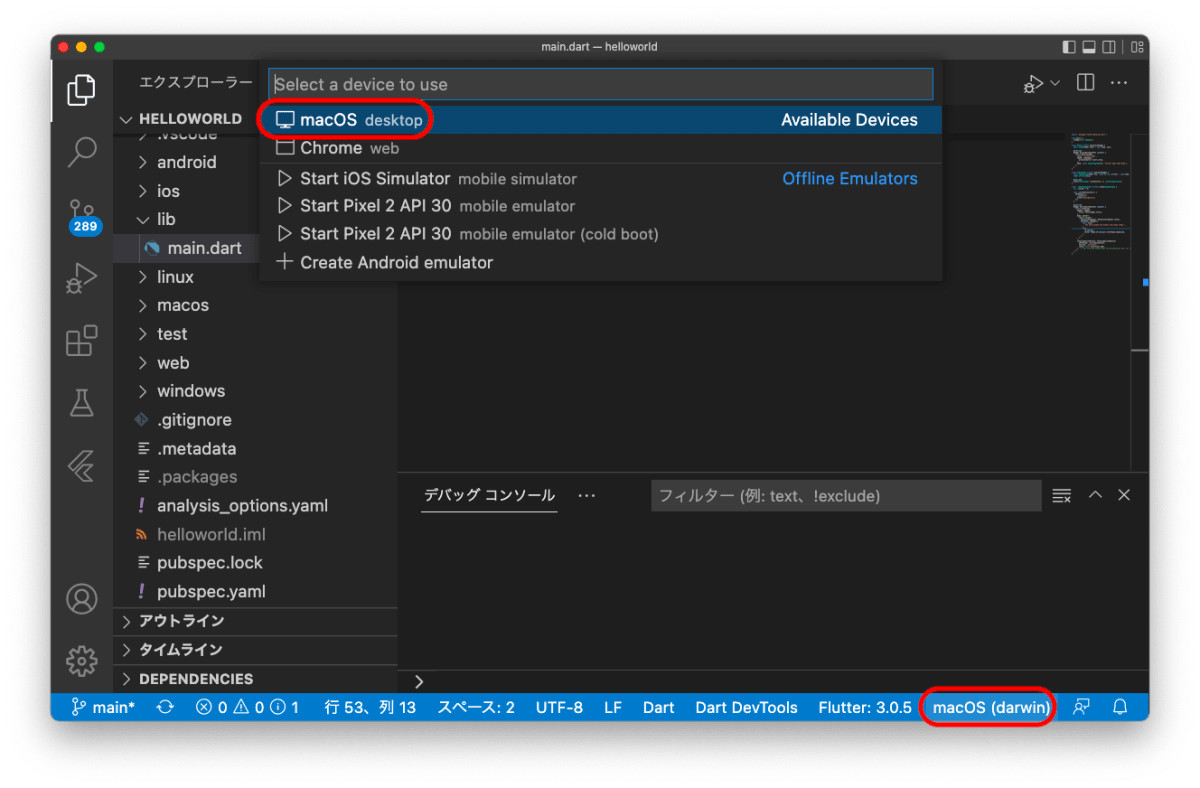Toggle panel layout icon in title bar

point(1090,47)
